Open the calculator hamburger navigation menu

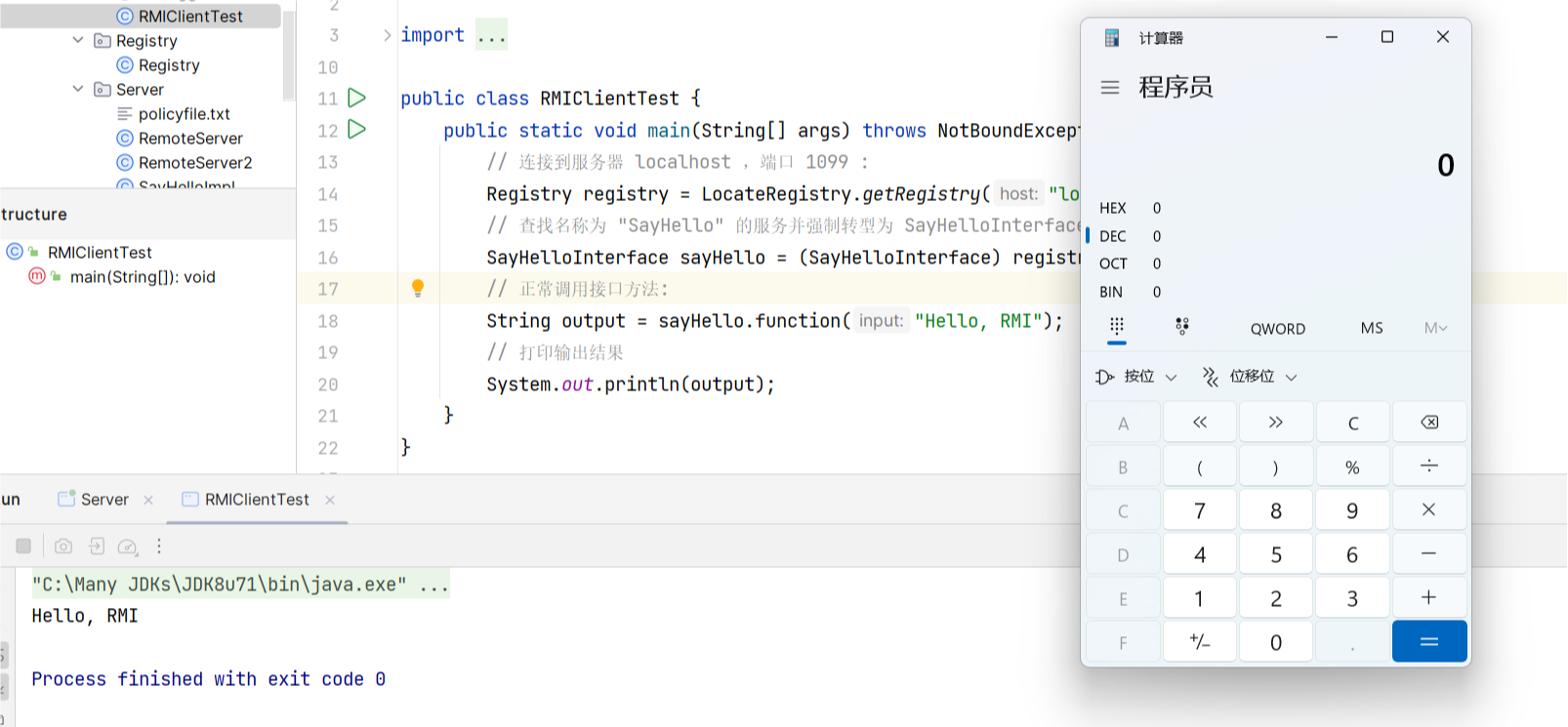(1110, 88)
